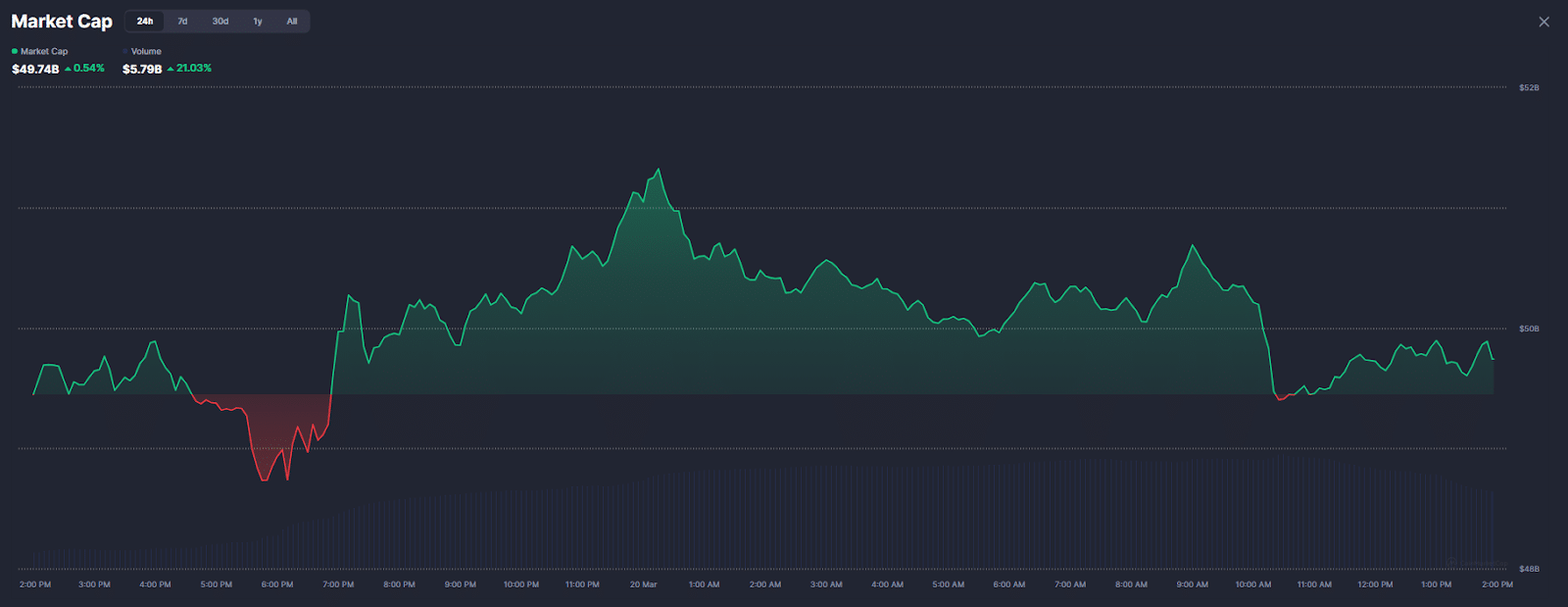Click the highest peak on the chart line
1568x607 pixels.
659,170
